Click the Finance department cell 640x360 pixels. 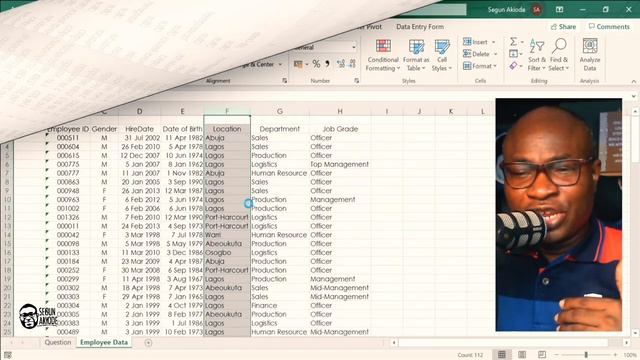(280, 305)
